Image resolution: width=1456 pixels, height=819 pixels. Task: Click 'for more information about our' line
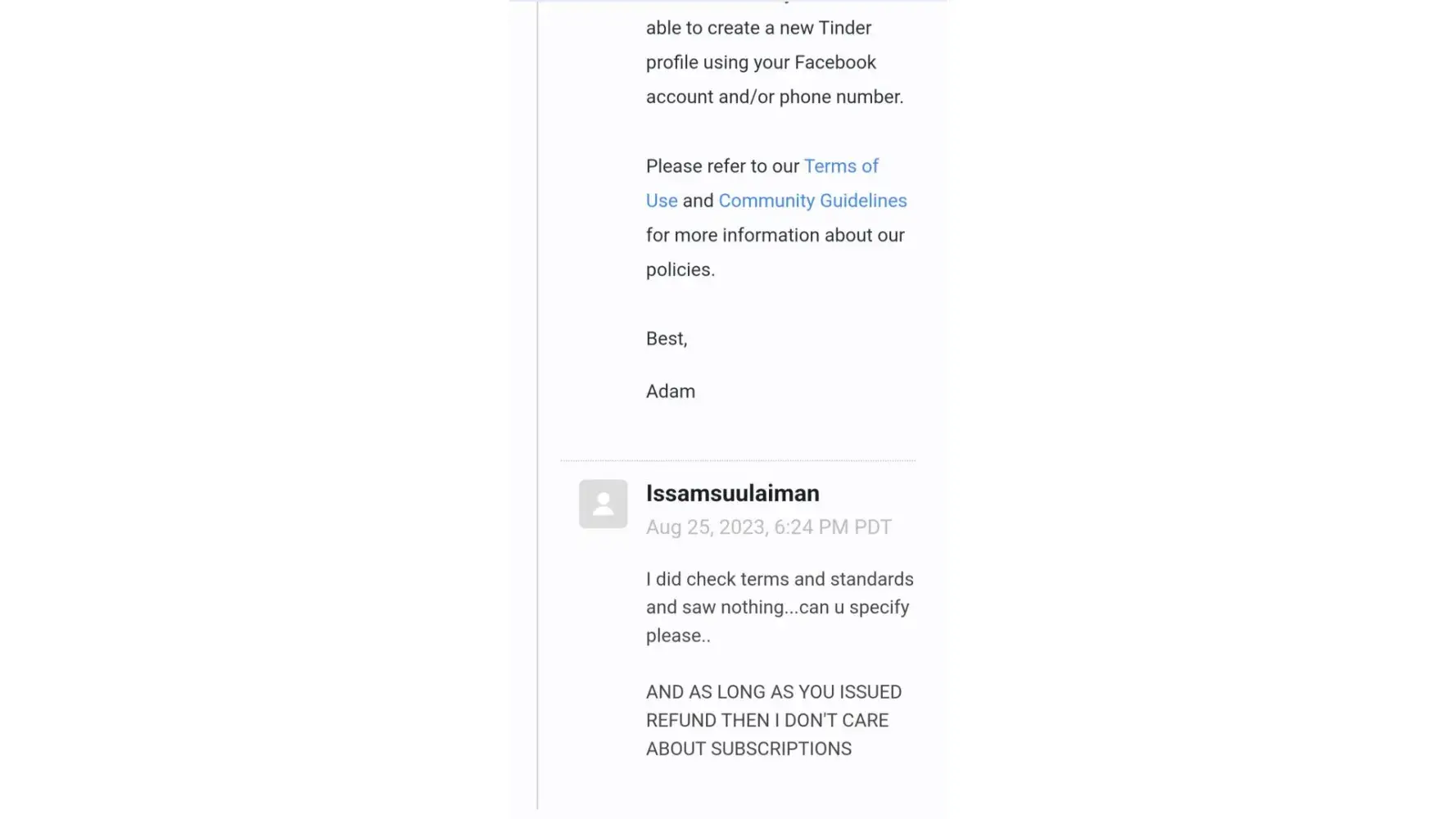(775, 235)
